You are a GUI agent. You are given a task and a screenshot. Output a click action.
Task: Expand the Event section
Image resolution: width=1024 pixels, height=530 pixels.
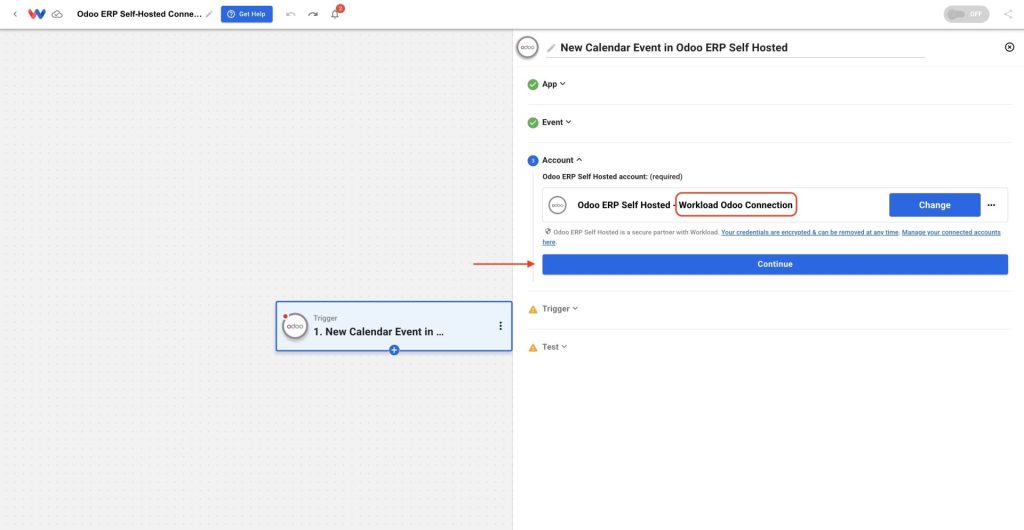556,122
